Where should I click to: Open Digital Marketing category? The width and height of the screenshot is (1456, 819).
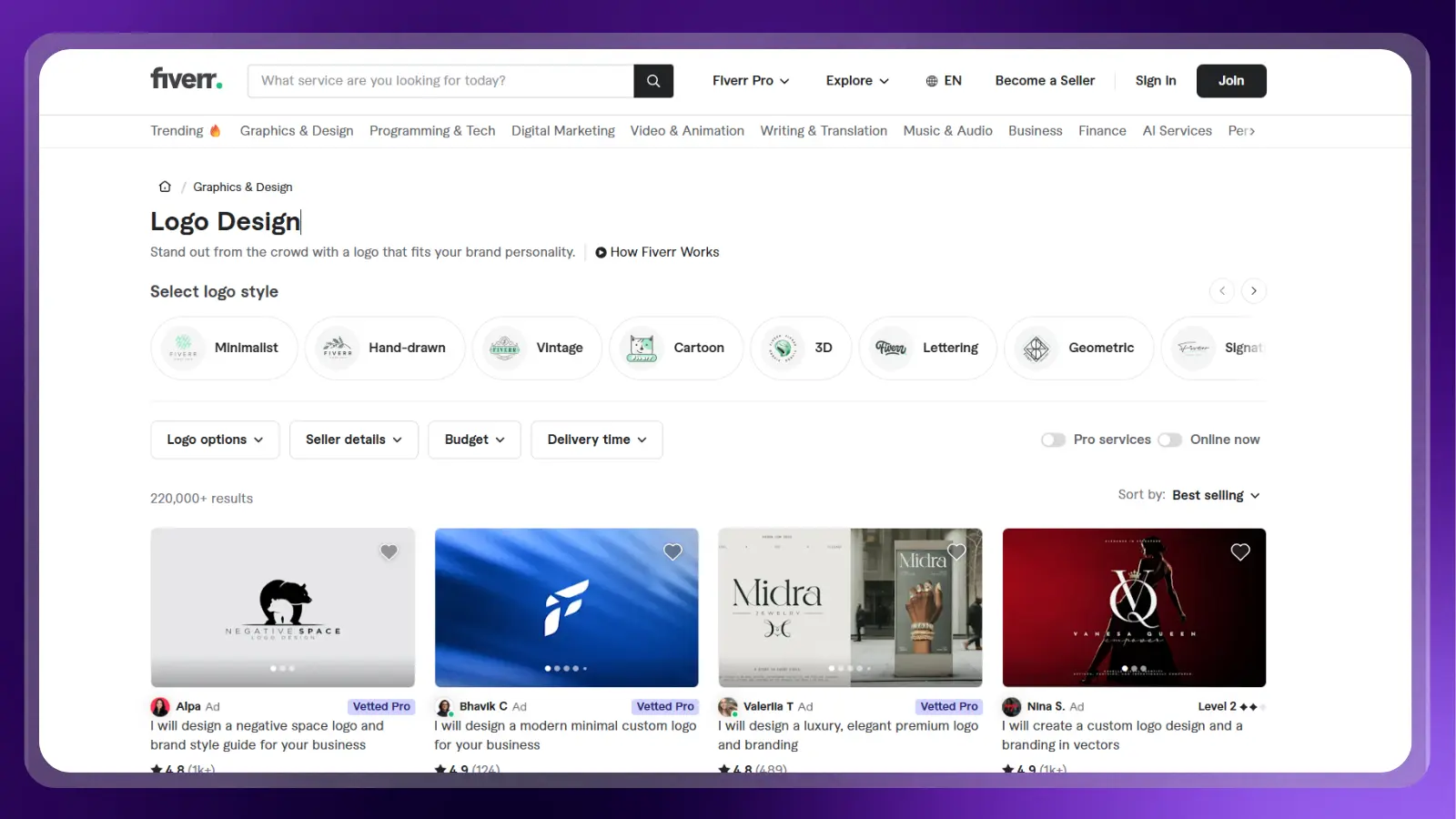coord(563,131)
